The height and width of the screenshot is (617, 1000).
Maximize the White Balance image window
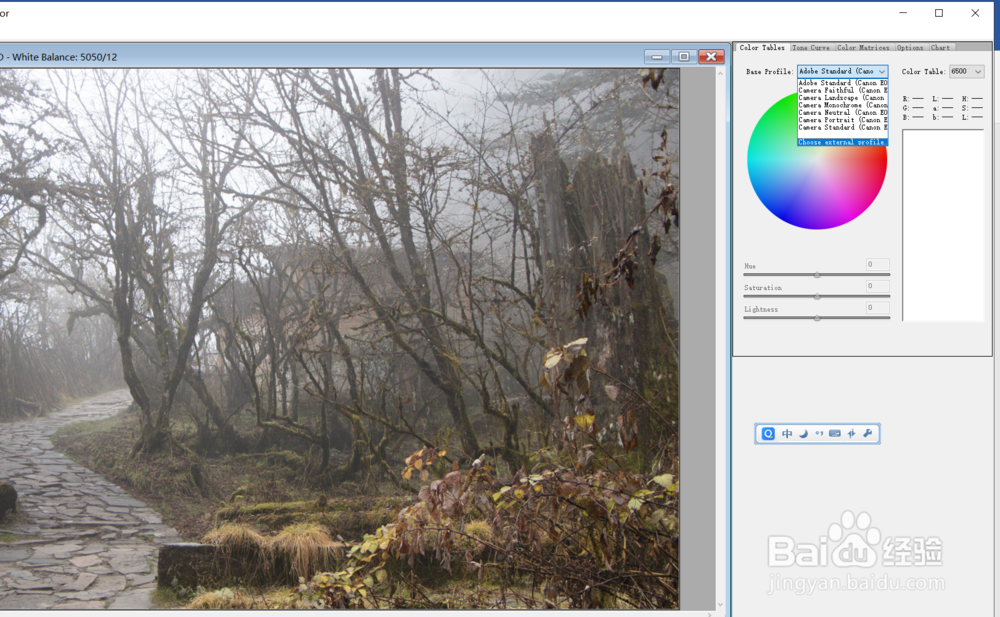[x=684, y=57]
